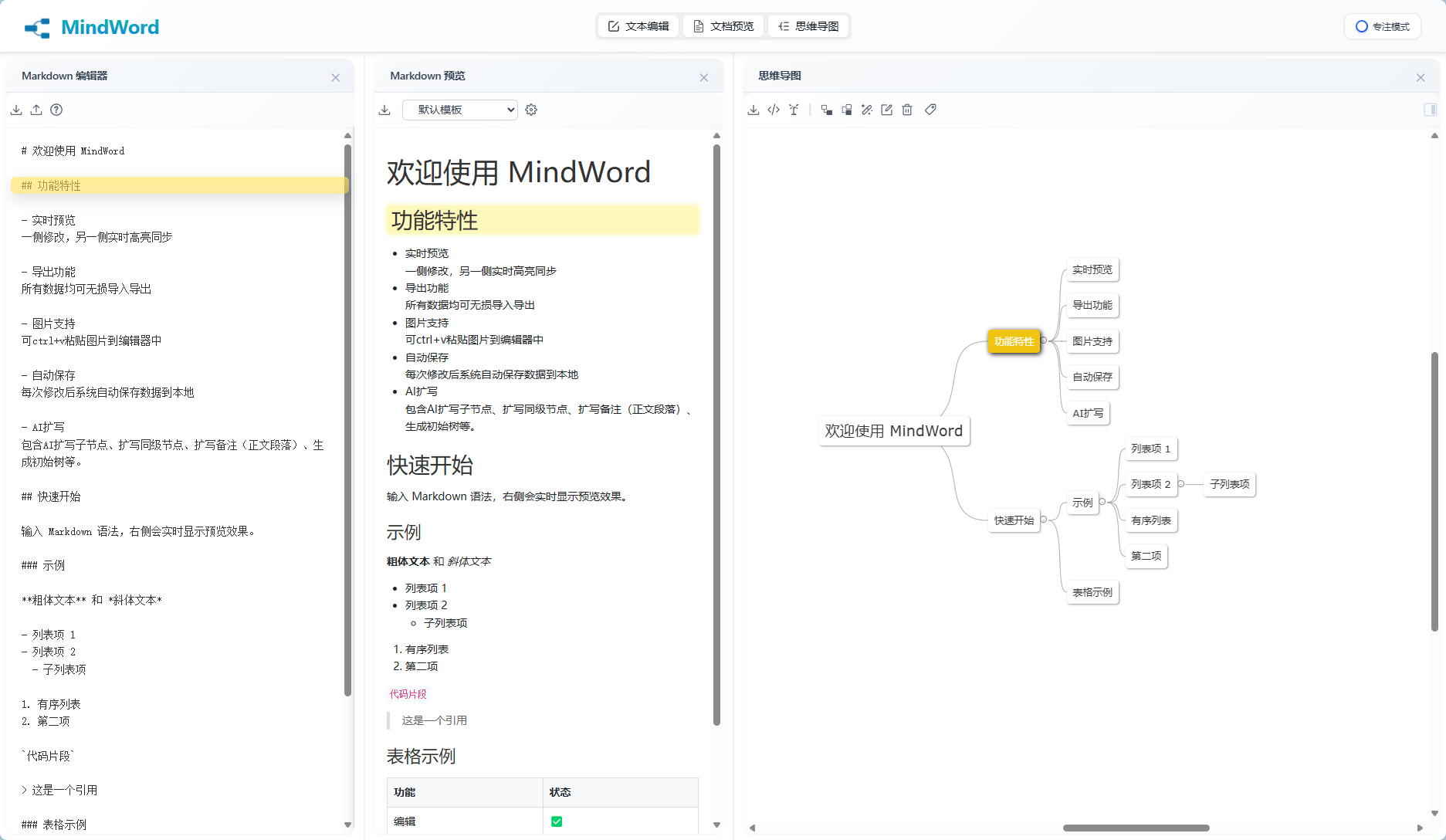Image resolution: width=1446 pixels, height=840 pixels.
Task: Switch to 文档预览 view
Action: pyautogui.click(x=723, y=25)
